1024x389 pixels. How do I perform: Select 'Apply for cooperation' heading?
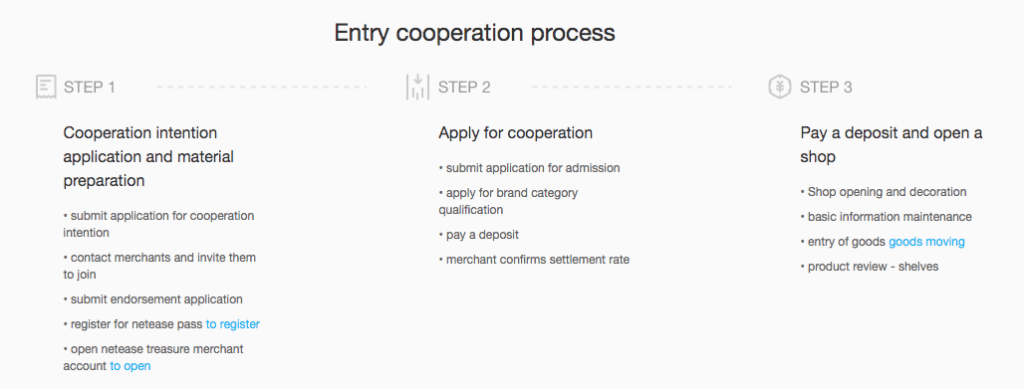[515, 133]
